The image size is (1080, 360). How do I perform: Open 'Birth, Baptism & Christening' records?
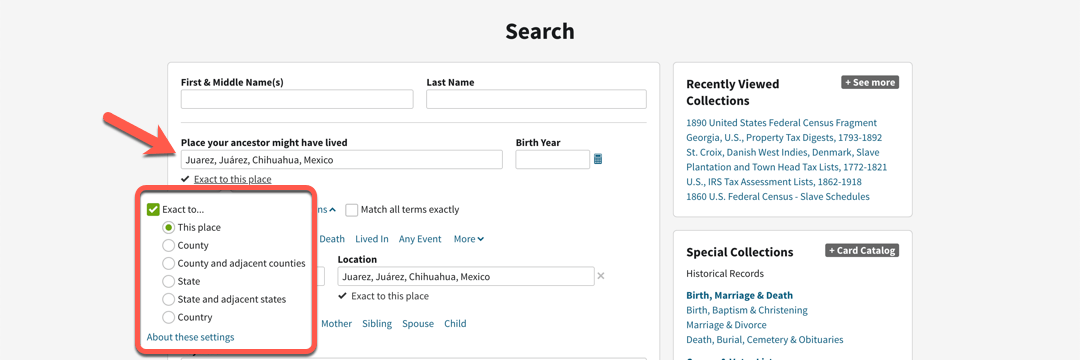[x=747, y=310]
